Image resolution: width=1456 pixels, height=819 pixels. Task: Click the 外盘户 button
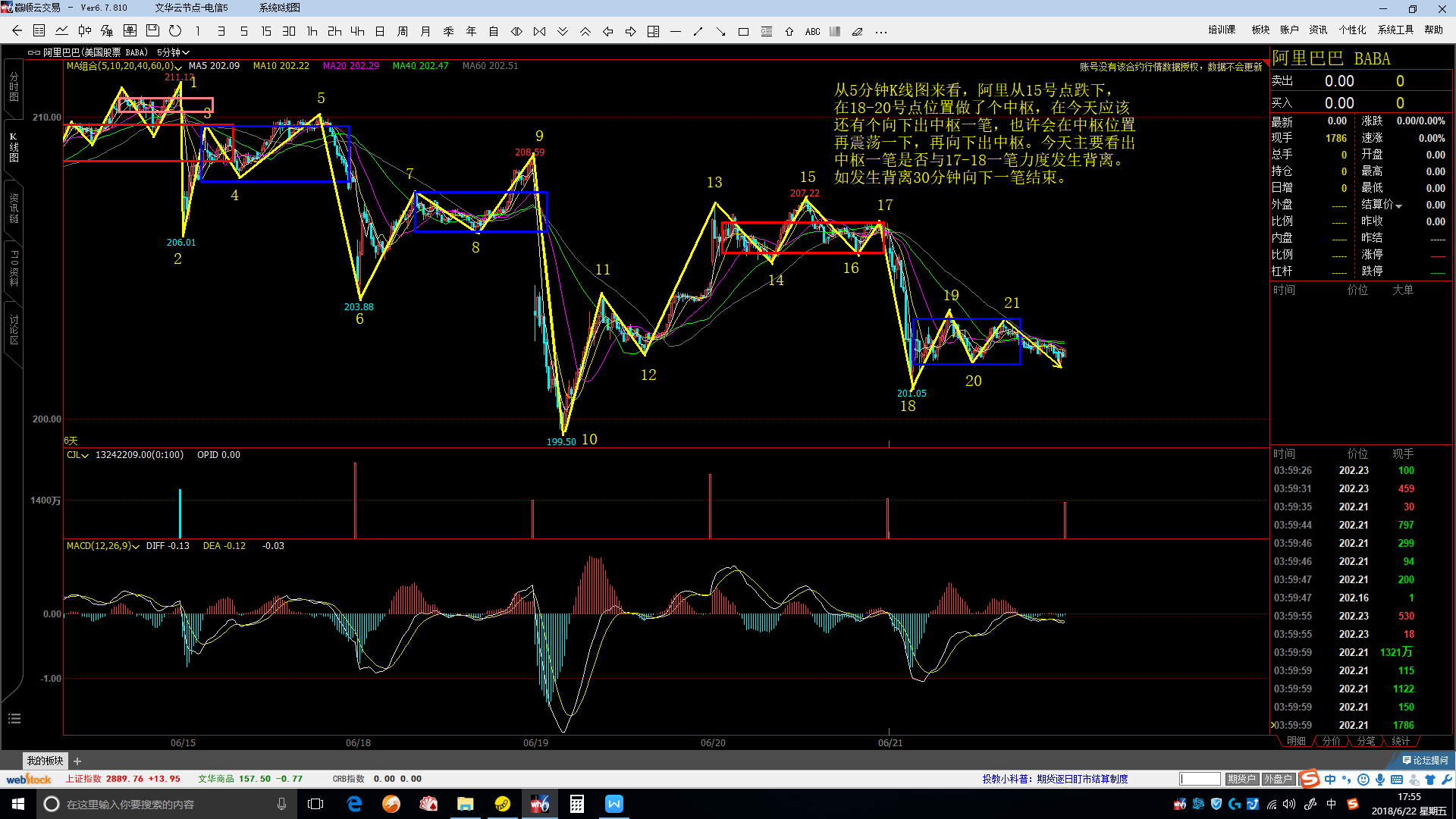pyautogui.click(x=1278, y=779)
